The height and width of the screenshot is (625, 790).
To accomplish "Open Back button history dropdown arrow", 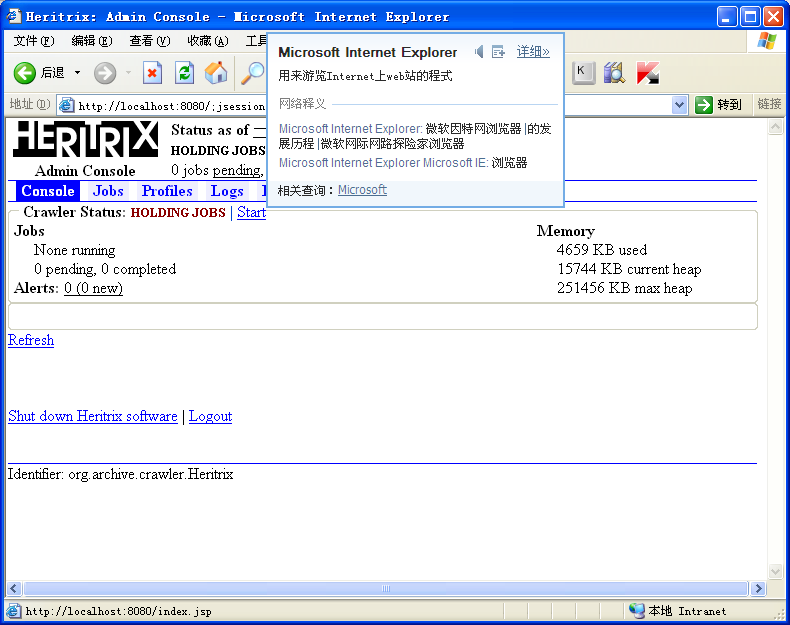I will [78, 73].
